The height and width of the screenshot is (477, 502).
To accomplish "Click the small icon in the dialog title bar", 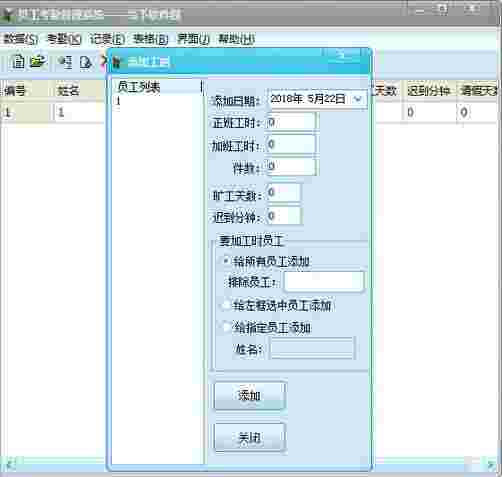I will pyautogui.click(x=116, y=62).
